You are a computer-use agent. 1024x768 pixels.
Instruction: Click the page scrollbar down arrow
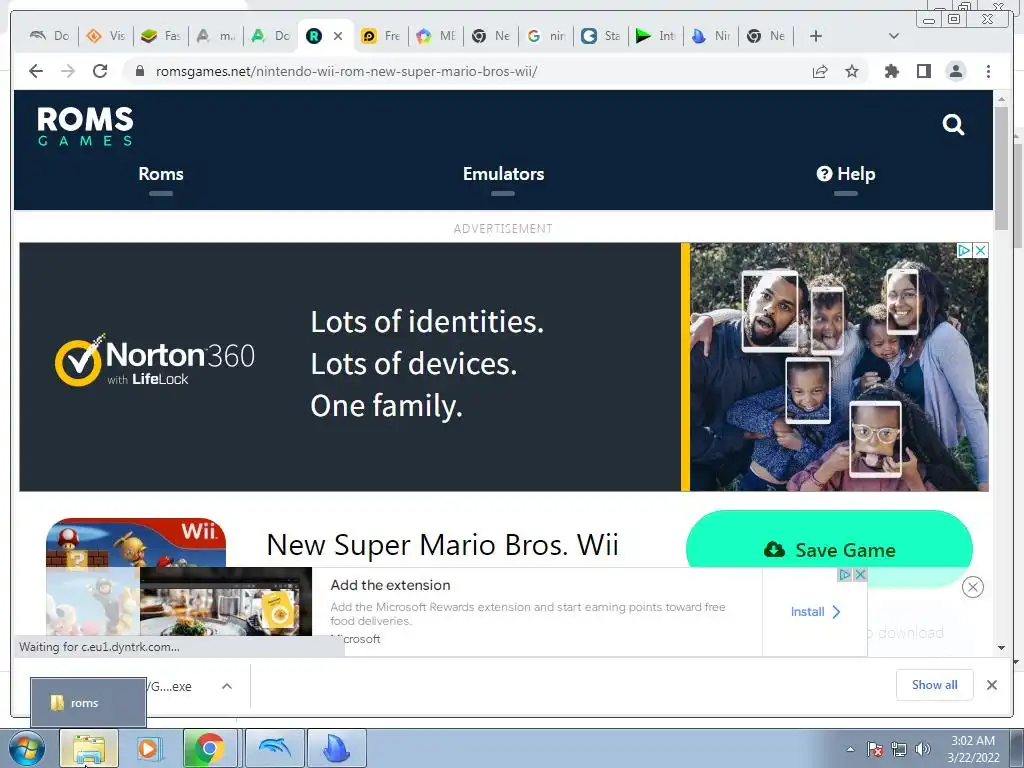pyautogui.click(x=1001, y=648)
